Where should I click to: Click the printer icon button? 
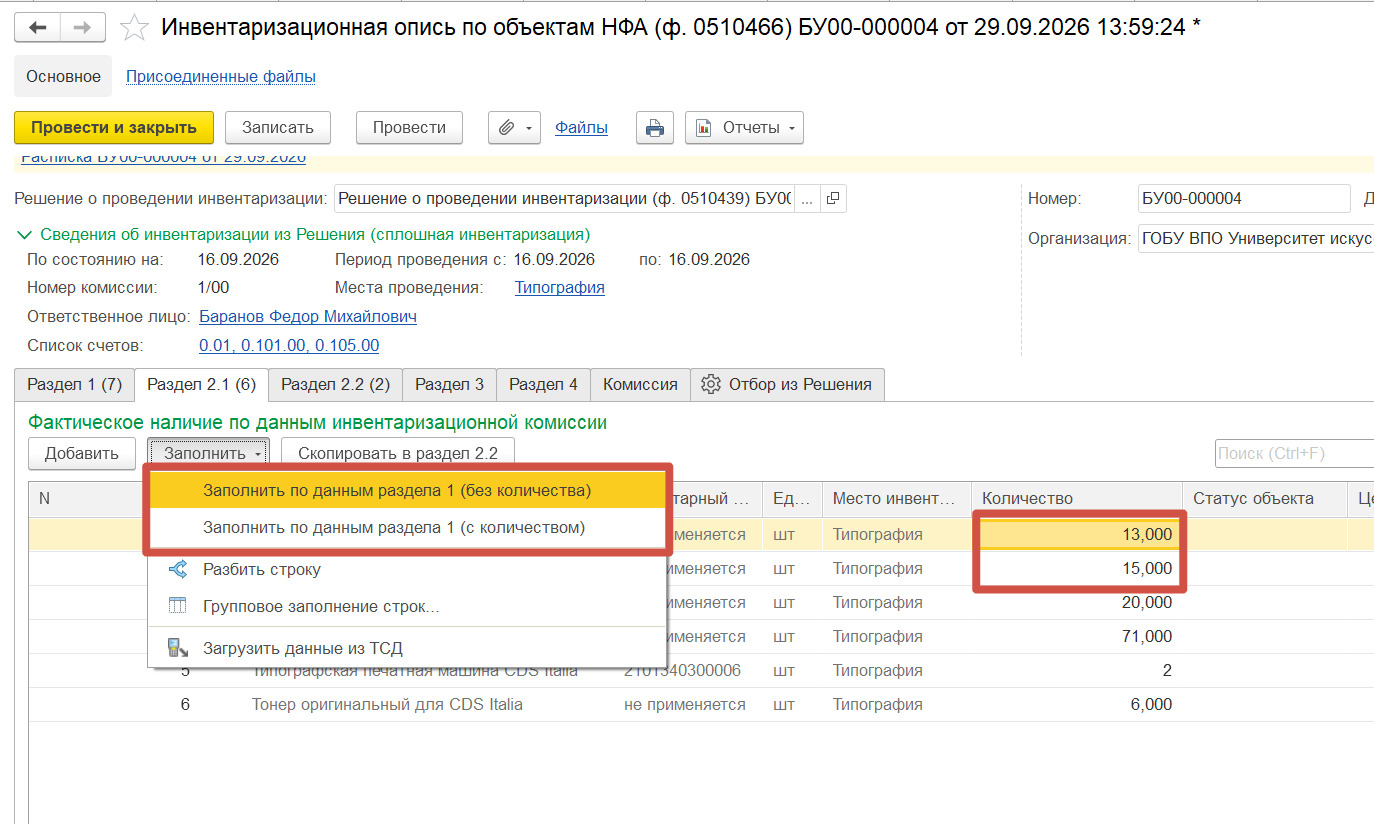(654, 128)
